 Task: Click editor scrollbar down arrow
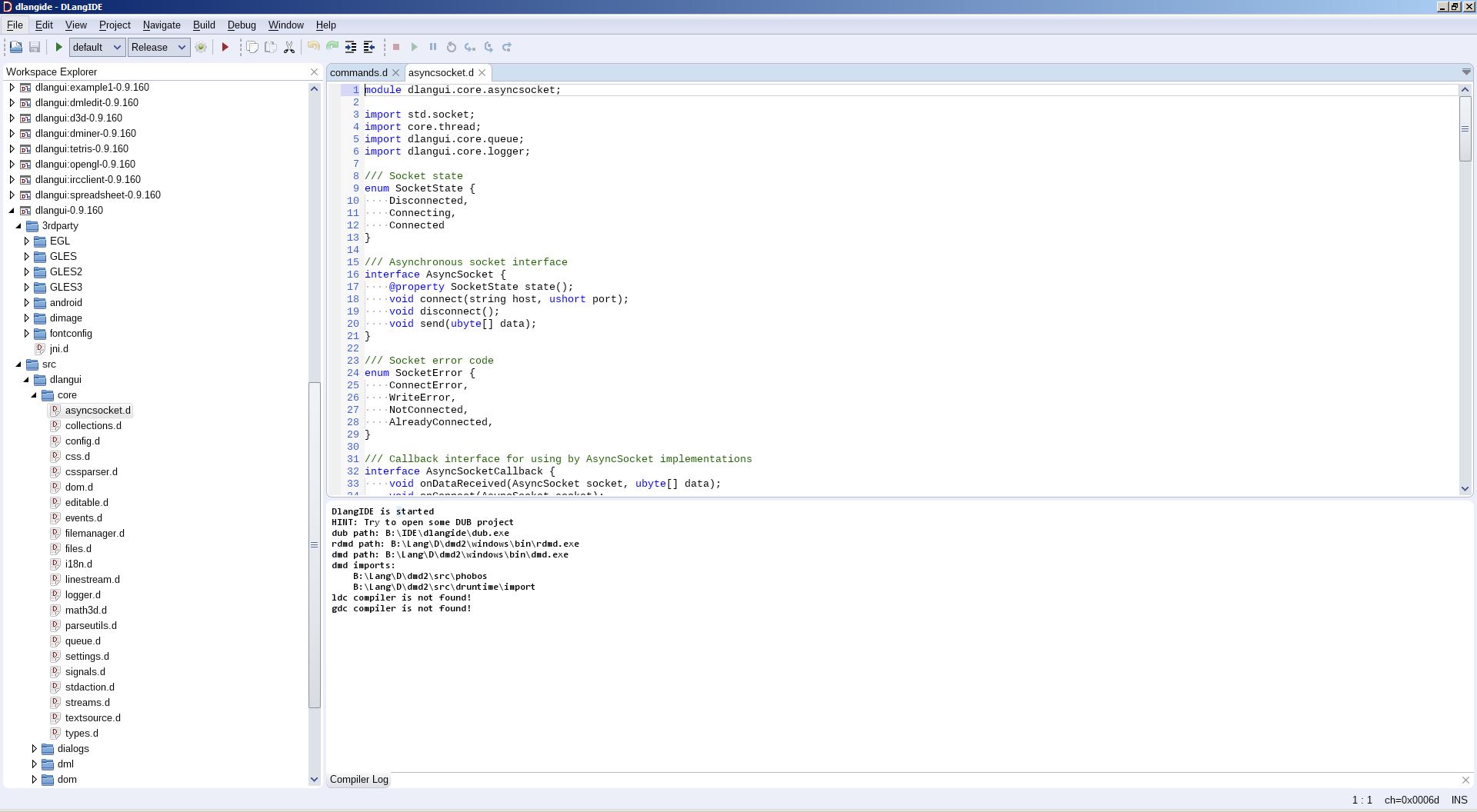click(x=1465, y=488)
